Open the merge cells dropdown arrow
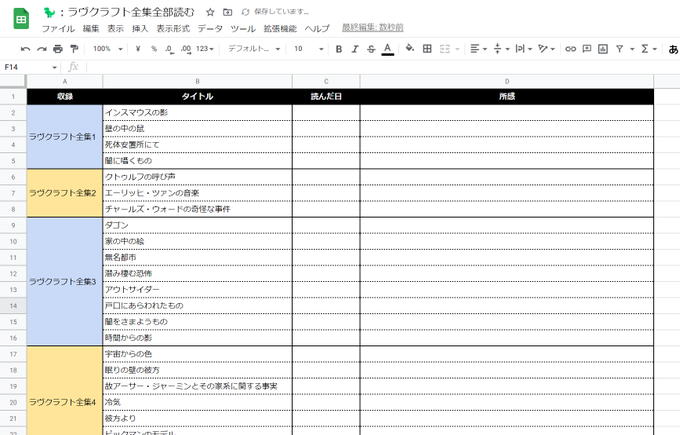Viewport: 680px width, 435px height. [x=457, y=49]
